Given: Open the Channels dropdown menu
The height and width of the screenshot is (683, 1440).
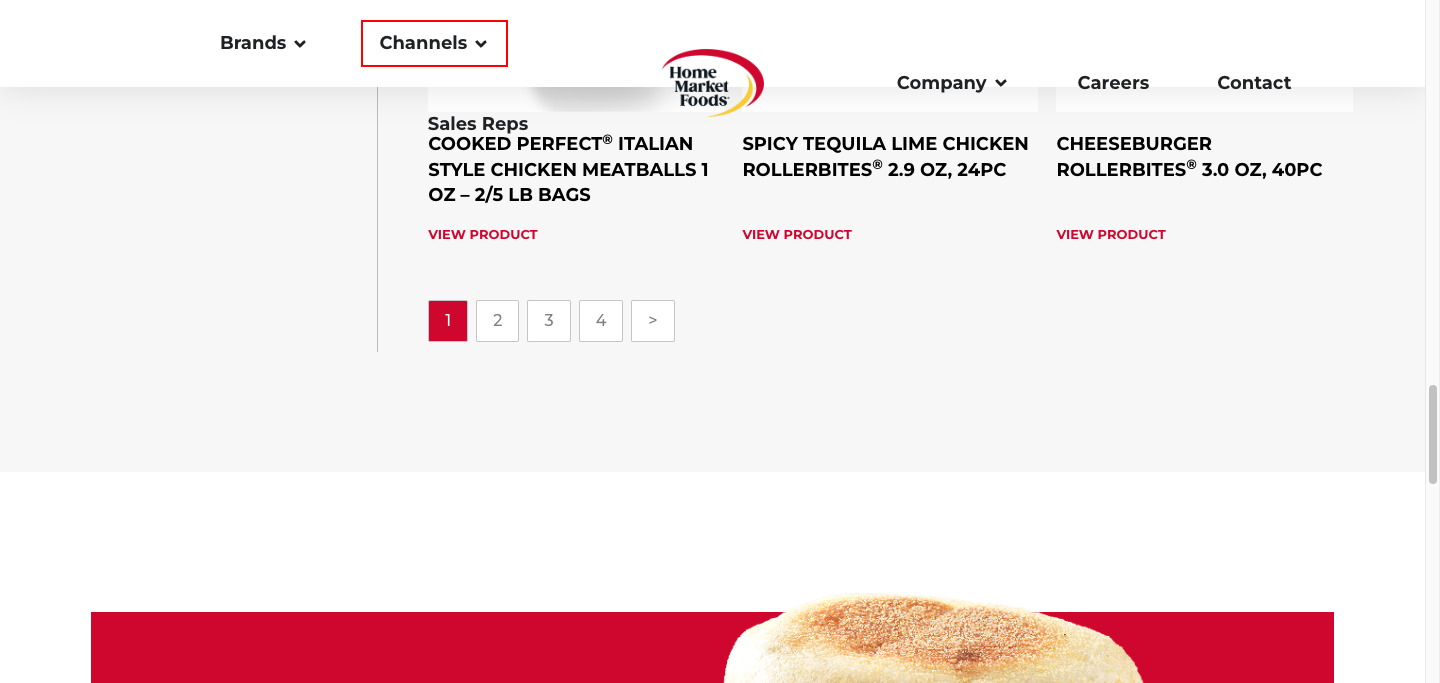Looking at the screenshot, I should pos(434,43).
